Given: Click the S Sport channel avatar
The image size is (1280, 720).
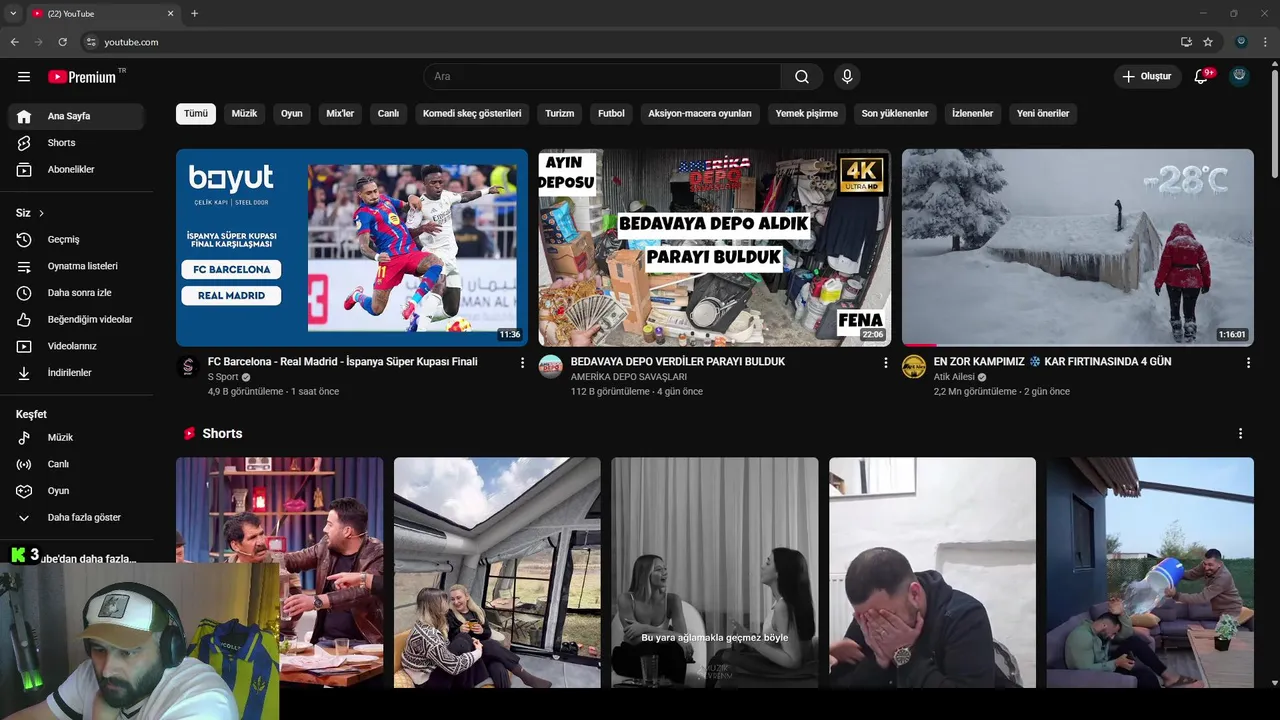Looking at the screenshot, I should click(188, 366).
